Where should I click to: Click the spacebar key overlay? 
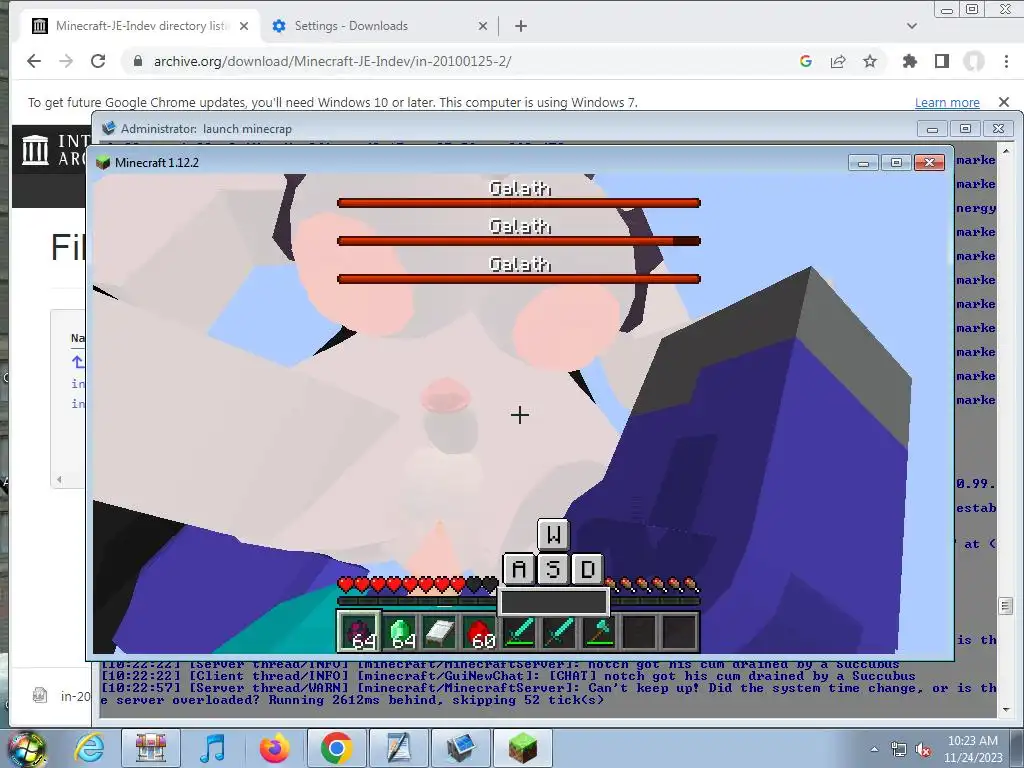tap(554, 602)
